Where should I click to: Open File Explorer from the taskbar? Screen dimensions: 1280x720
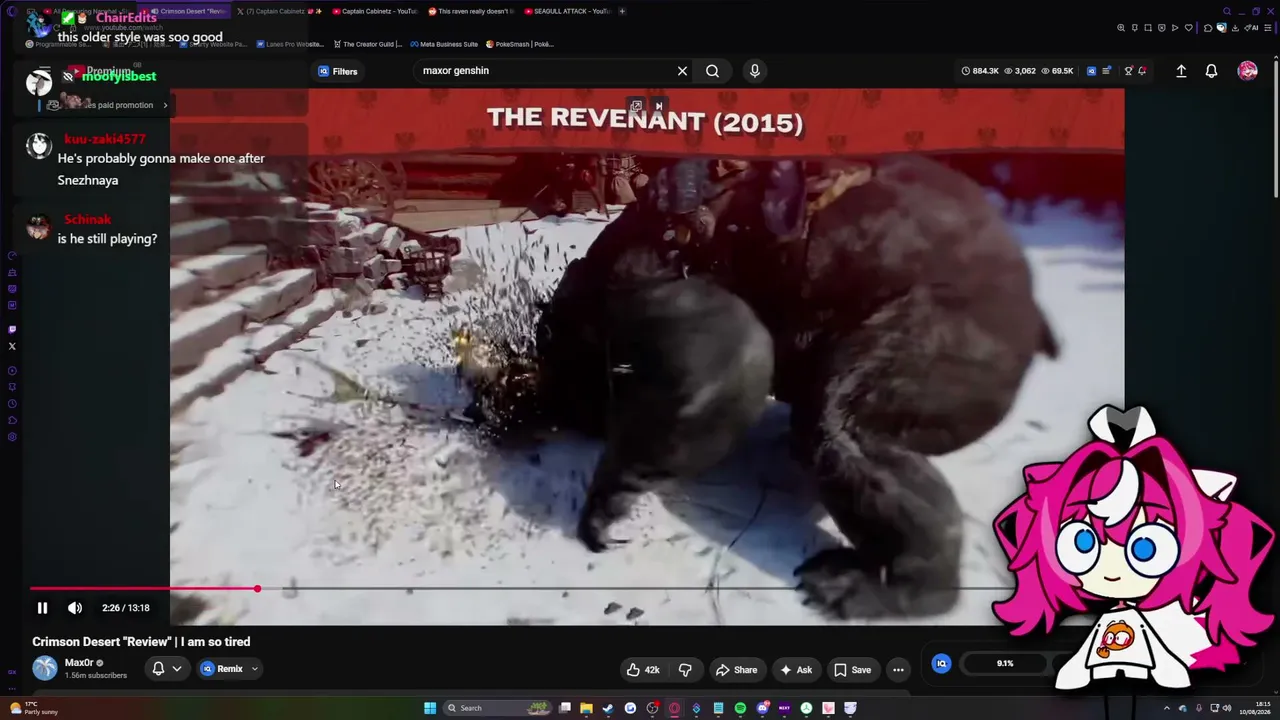(586, 708)
